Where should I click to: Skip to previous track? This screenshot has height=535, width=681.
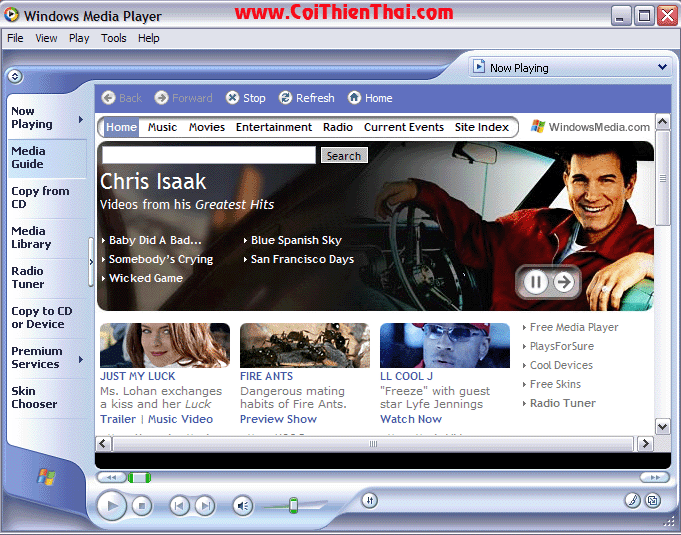[179, 506]
